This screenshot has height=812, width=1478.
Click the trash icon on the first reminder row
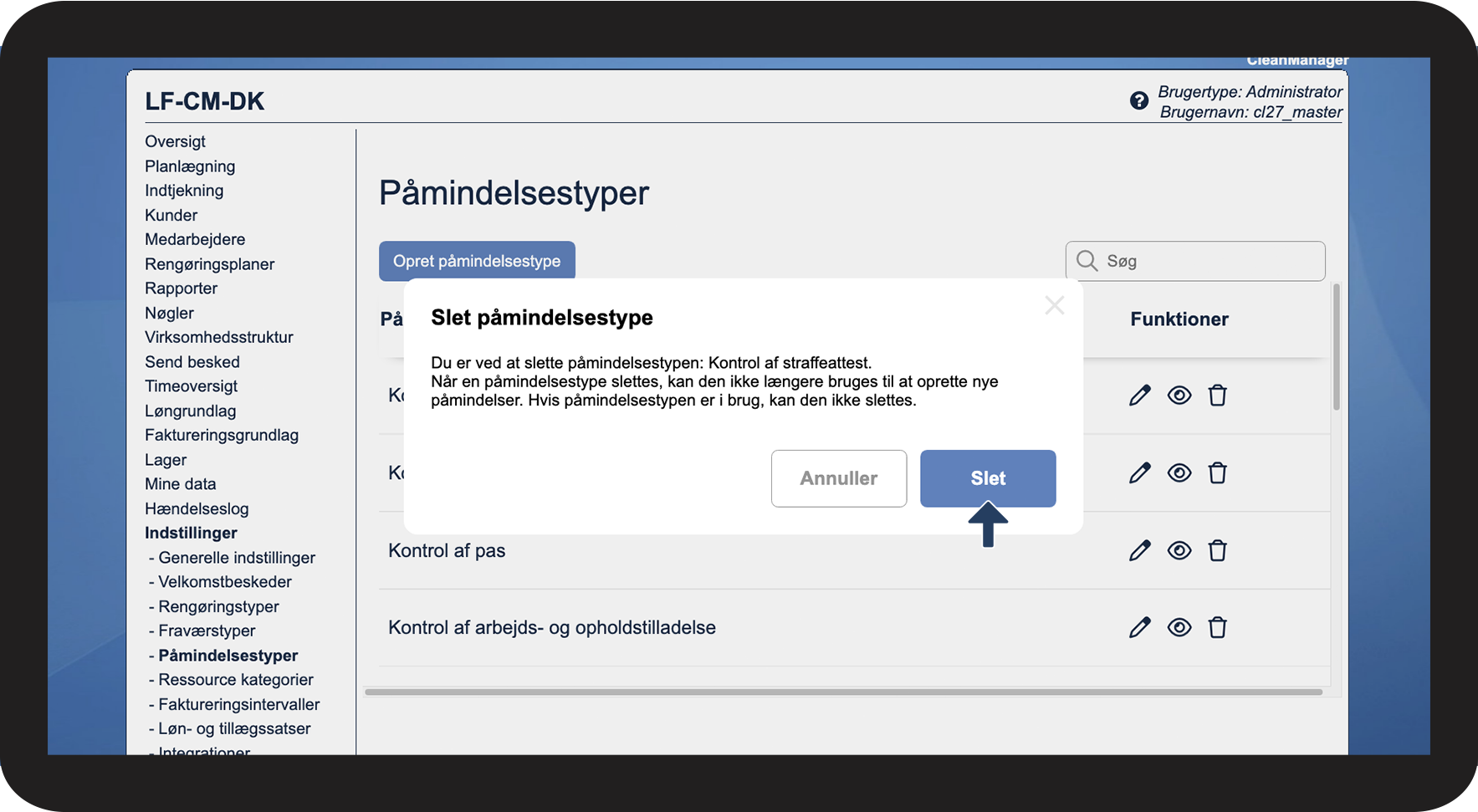coord(1218,395)
